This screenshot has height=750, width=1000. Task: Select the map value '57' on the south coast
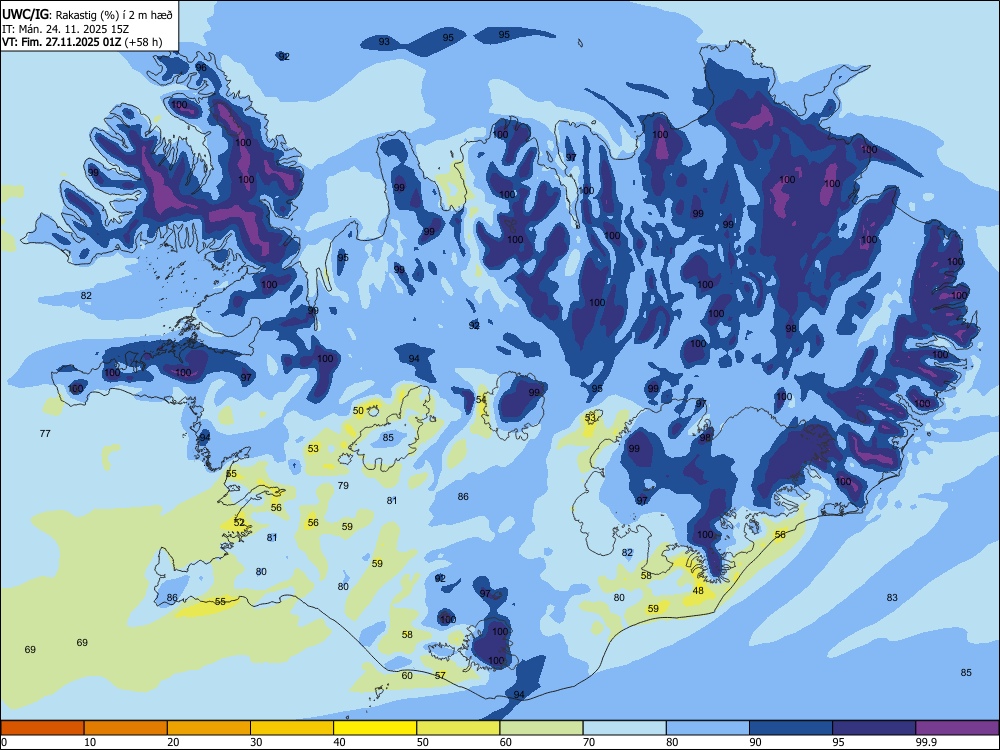click(x=440, y=675)
